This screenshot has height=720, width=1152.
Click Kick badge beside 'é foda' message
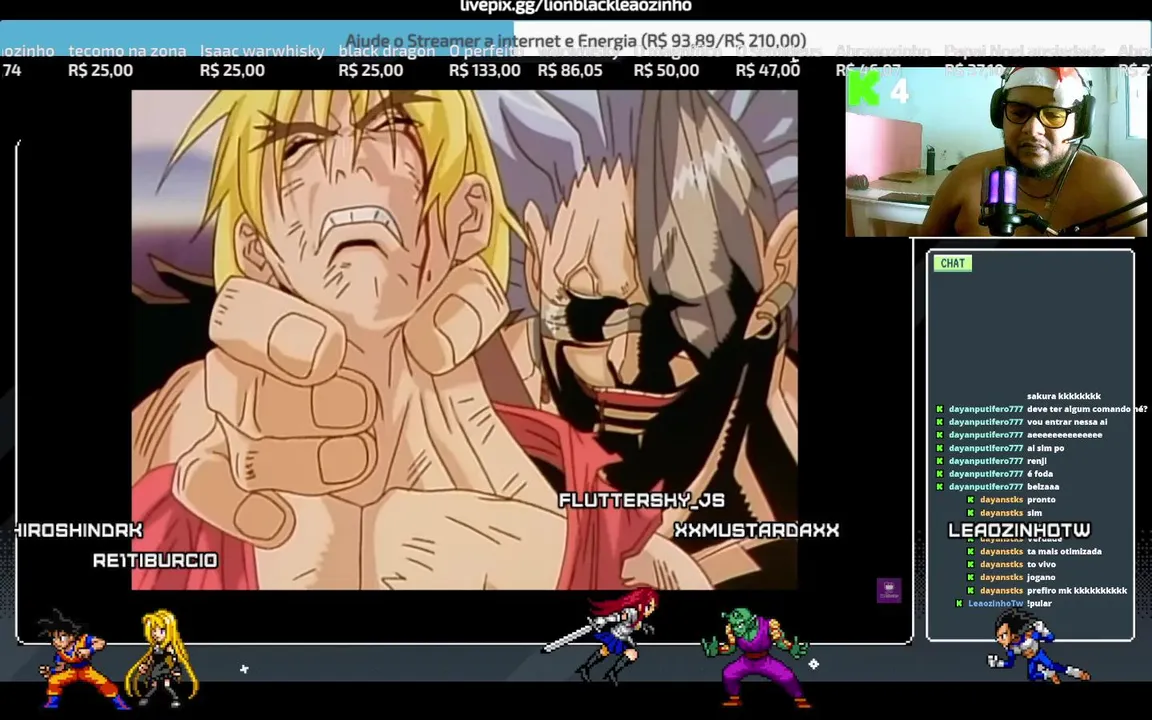(939, 474)
